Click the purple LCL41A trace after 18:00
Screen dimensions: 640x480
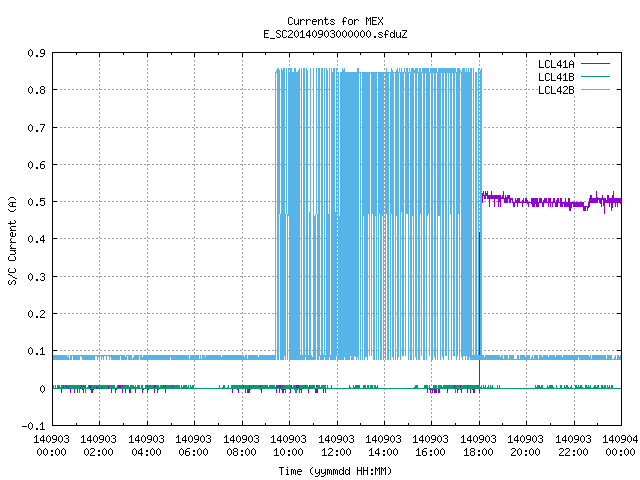(551, 202)
